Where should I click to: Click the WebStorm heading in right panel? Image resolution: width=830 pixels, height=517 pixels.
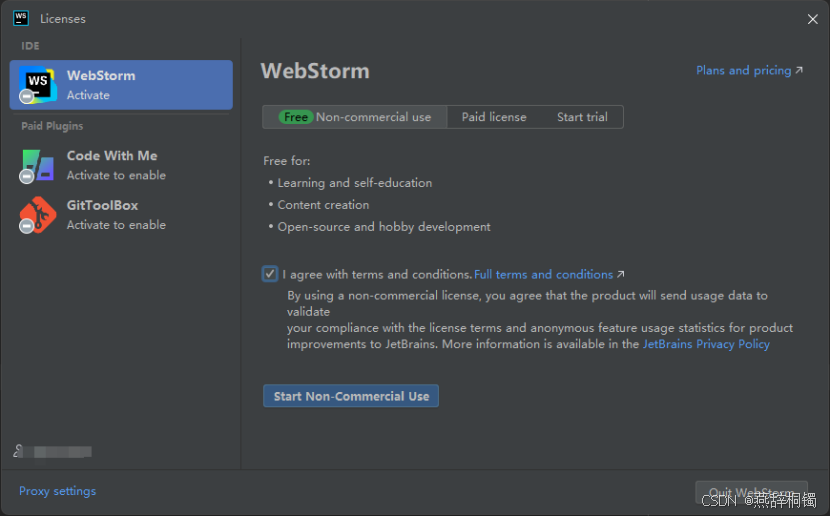[315, 71]
